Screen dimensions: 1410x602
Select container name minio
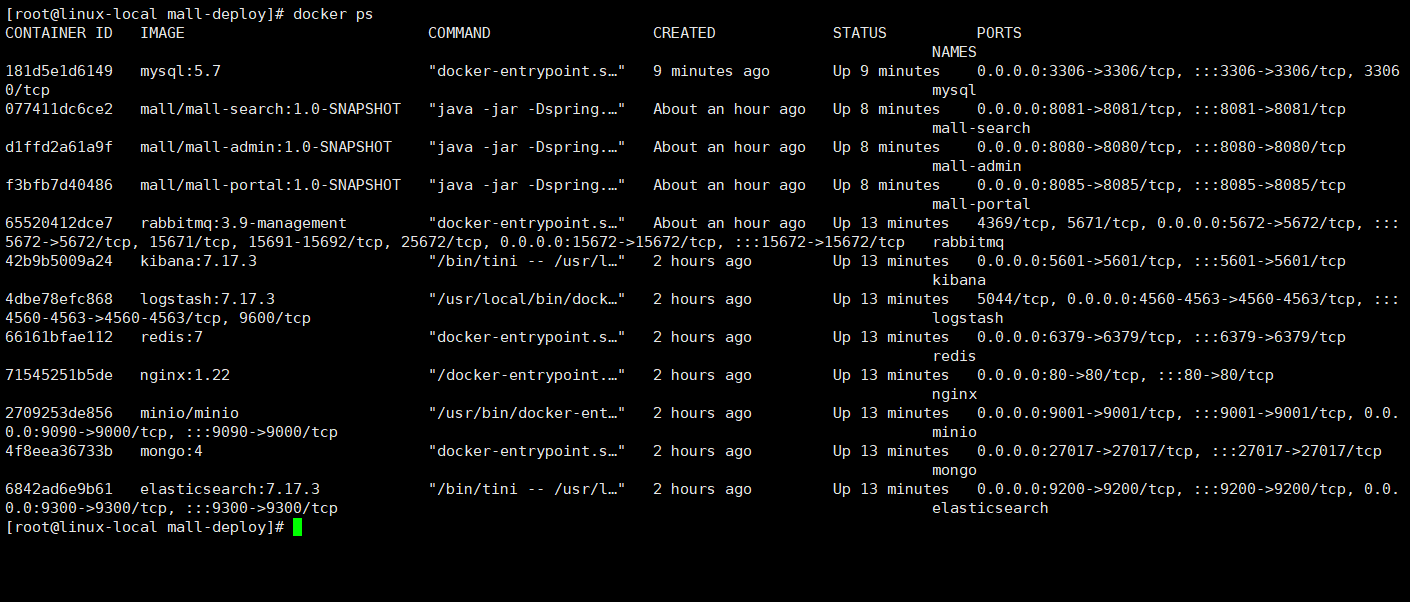coord(954,432)
